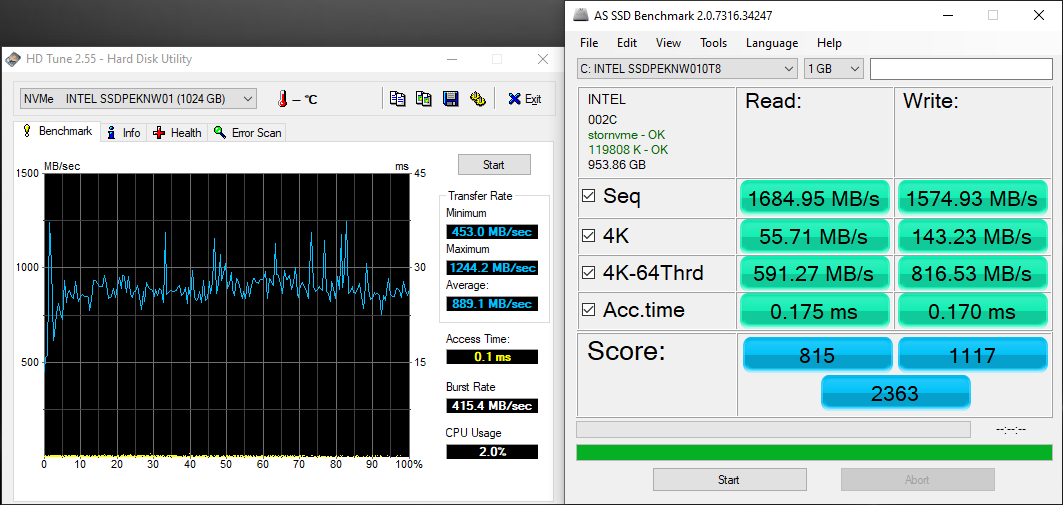Switch to the Benchmark tab in HD Tune
The height and width of the screenshot is (505, 1063).
coord(58,132)
